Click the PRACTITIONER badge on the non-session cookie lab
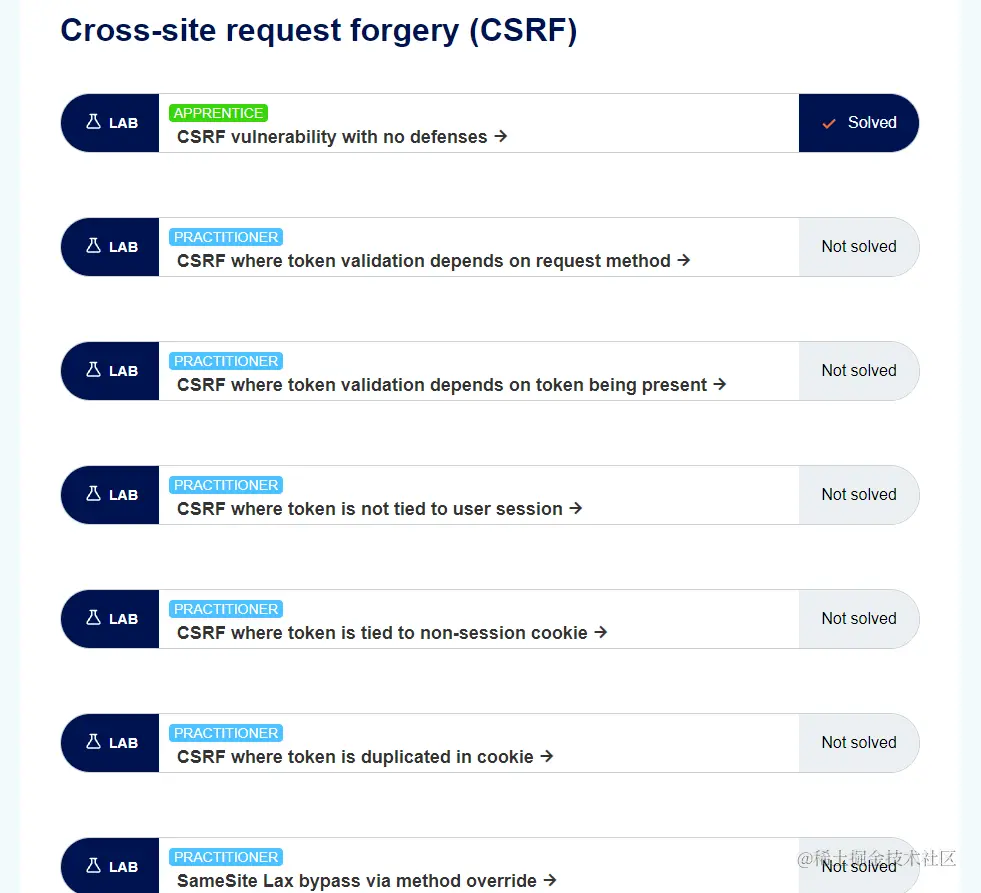Viewport: 981px width, 893px height. (x=225, y=609)
